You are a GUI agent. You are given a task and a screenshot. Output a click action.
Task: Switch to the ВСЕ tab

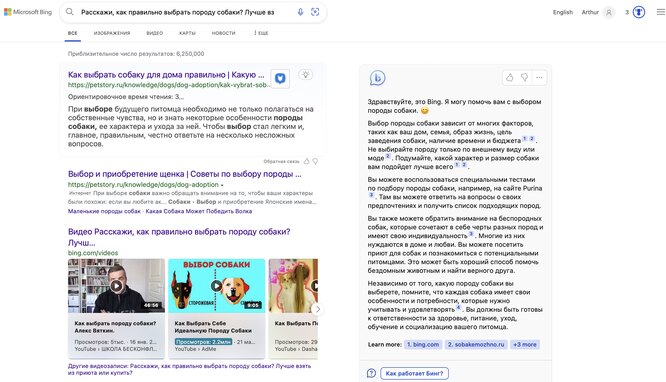point(73,33)
